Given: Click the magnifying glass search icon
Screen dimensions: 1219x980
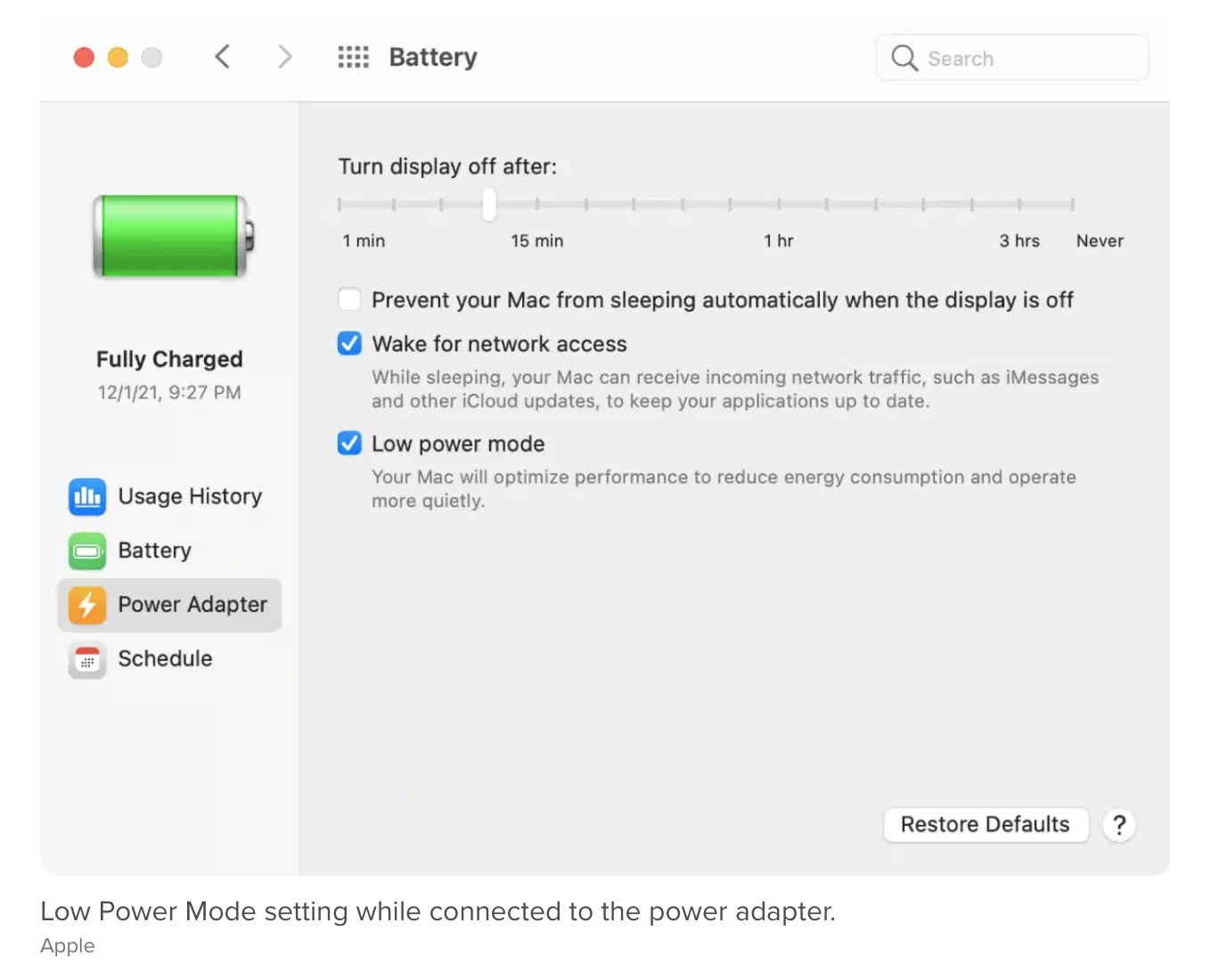Looking at the screenshot, I should tap(904, 58).
